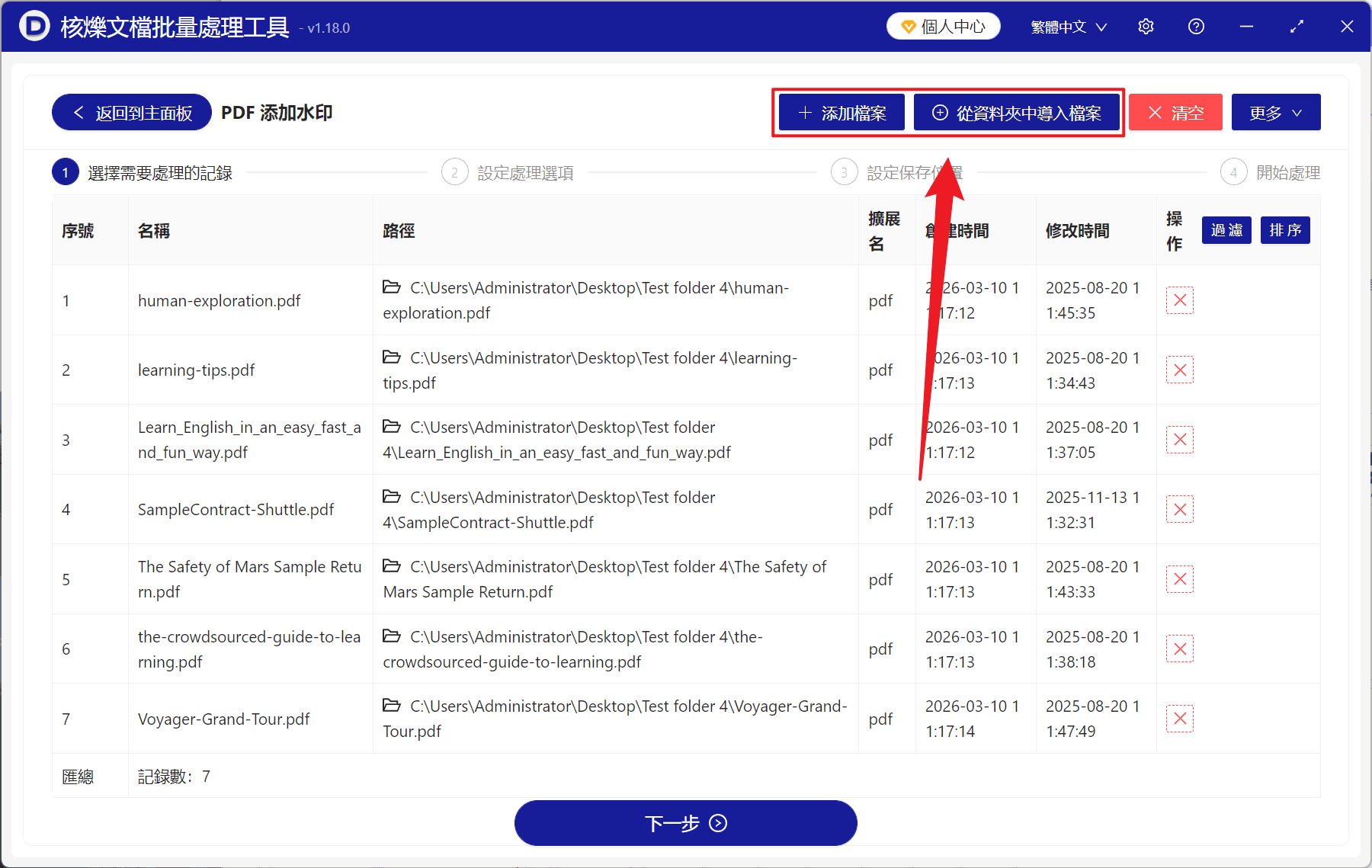Click 從資料夾中導入檔案 to import a folder
The image size is (1372, 868).
point(1018,112)
